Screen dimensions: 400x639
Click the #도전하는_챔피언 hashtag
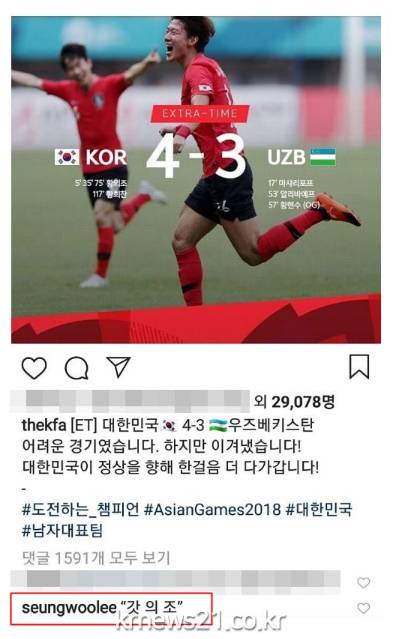click(x=80, y=509)
